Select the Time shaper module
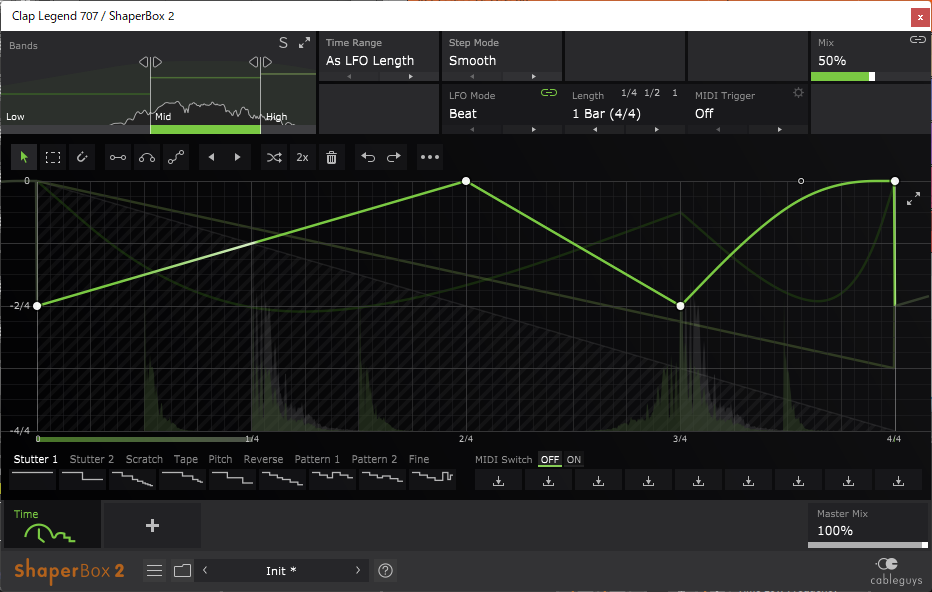932x592 pixels. click(52, 525)
